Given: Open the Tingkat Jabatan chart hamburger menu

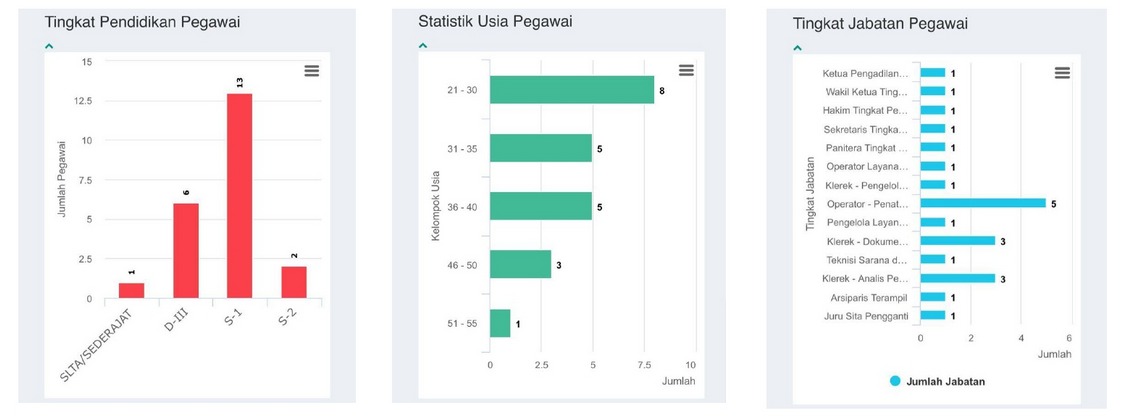Looking at the screenshot, I should click(1062, 73).
